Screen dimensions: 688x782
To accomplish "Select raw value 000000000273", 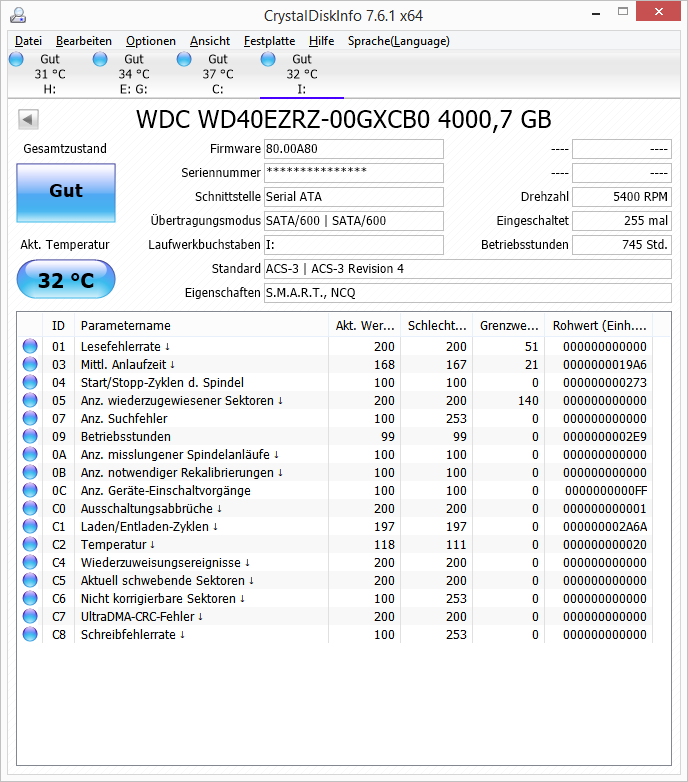I will click(605, 383).
